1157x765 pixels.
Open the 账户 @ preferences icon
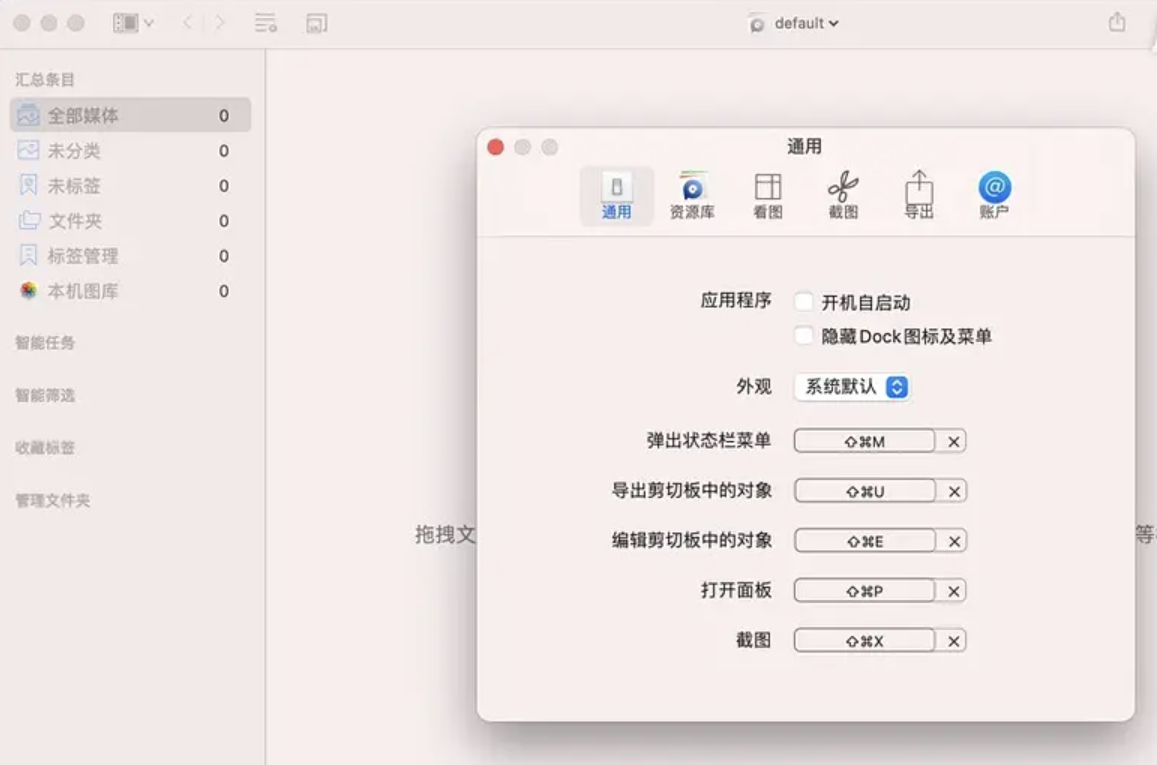[x=992, y=193]
